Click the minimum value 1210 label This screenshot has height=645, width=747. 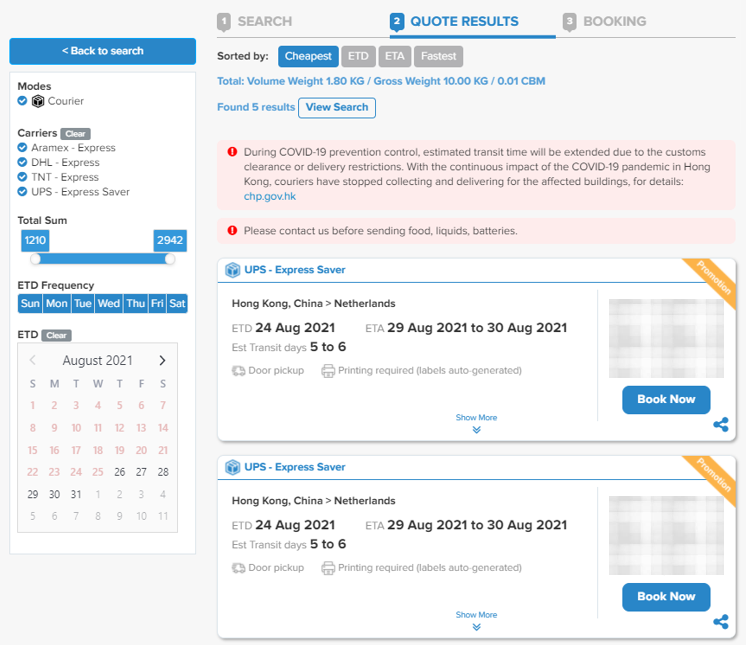[x=35, y=240]
